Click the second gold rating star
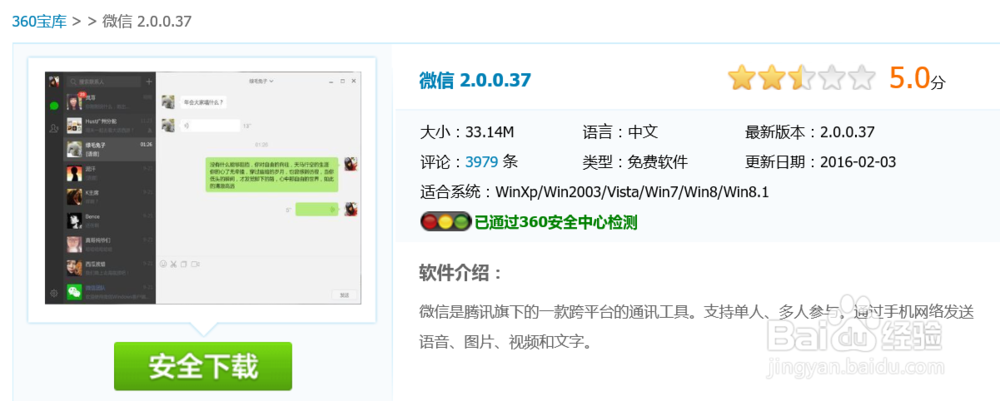Viewport: 1000px width, 401px height. [x=772, y=78]
